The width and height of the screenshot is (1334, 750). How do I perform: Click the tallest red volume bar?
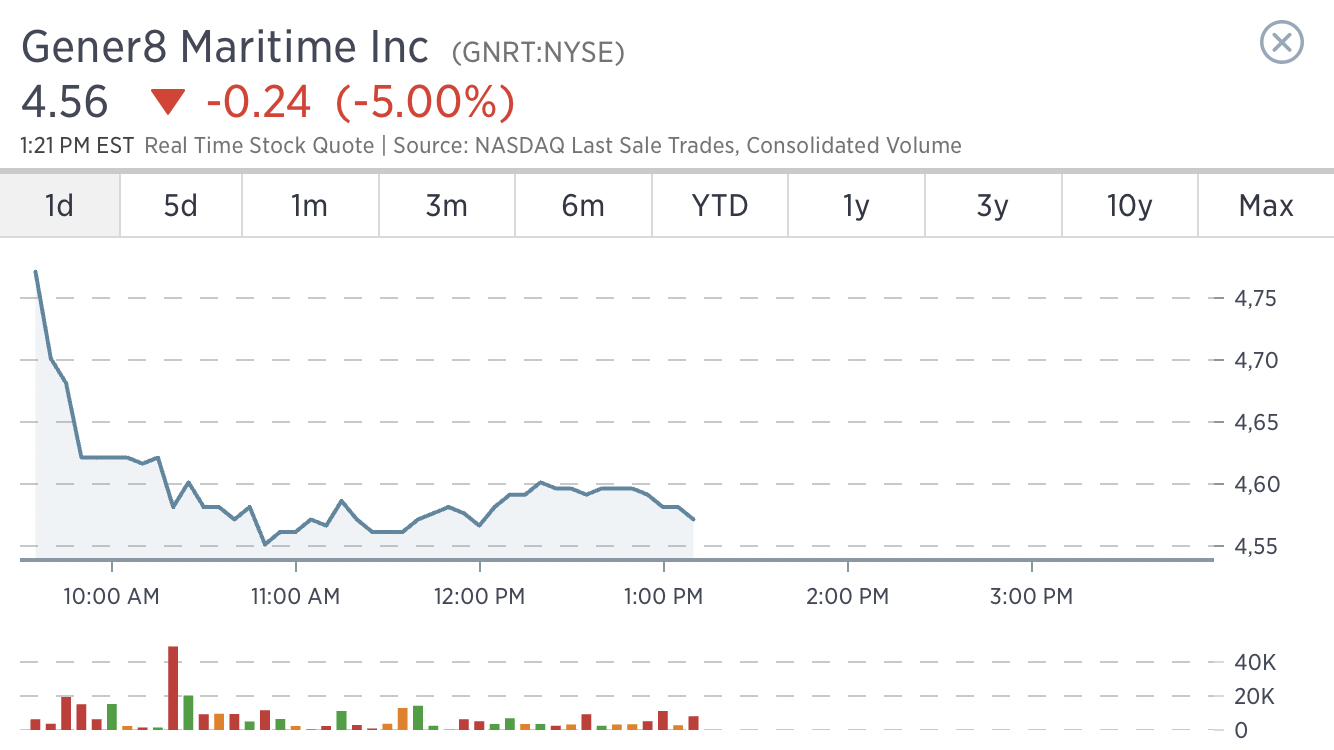click(173, 688)
